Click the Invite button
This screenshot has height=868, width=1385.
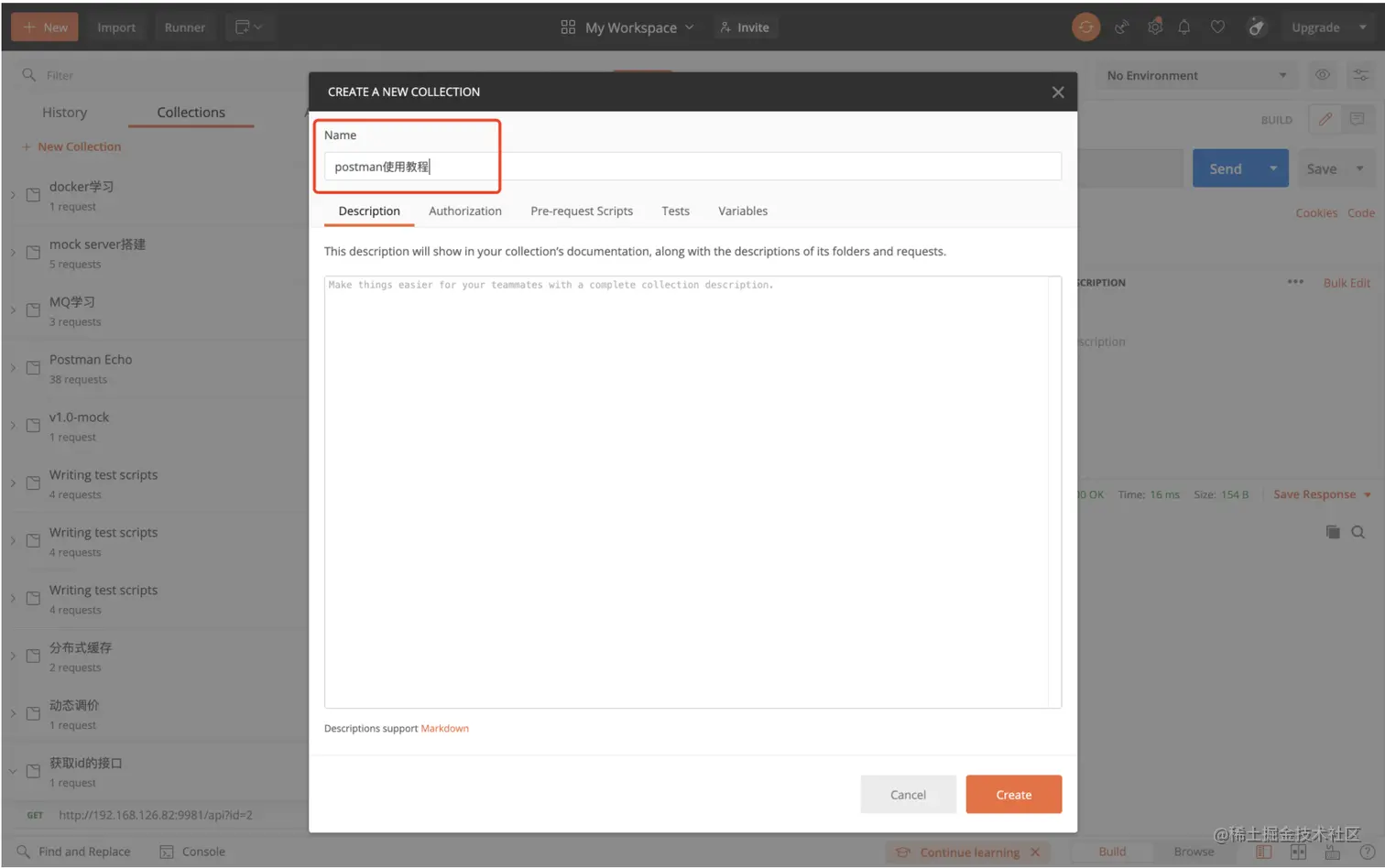point(745,27)
